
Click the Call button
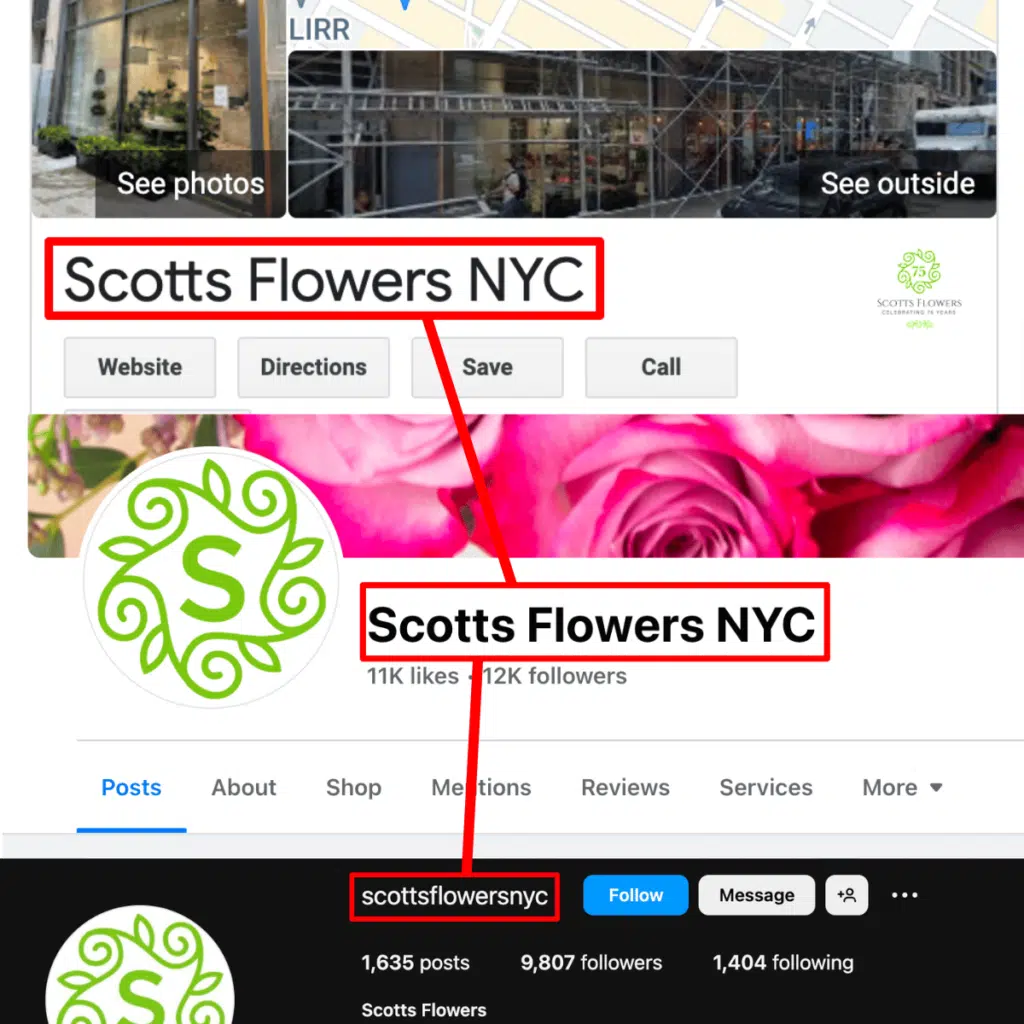click(x=661, y=367)
